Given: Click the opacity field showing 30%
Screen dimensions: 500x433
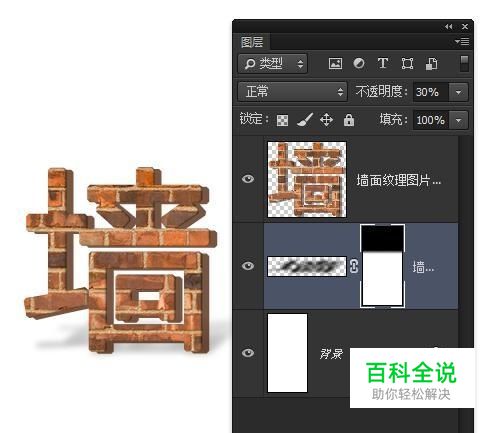Looking at the screenshot, I should pos(430,92).
